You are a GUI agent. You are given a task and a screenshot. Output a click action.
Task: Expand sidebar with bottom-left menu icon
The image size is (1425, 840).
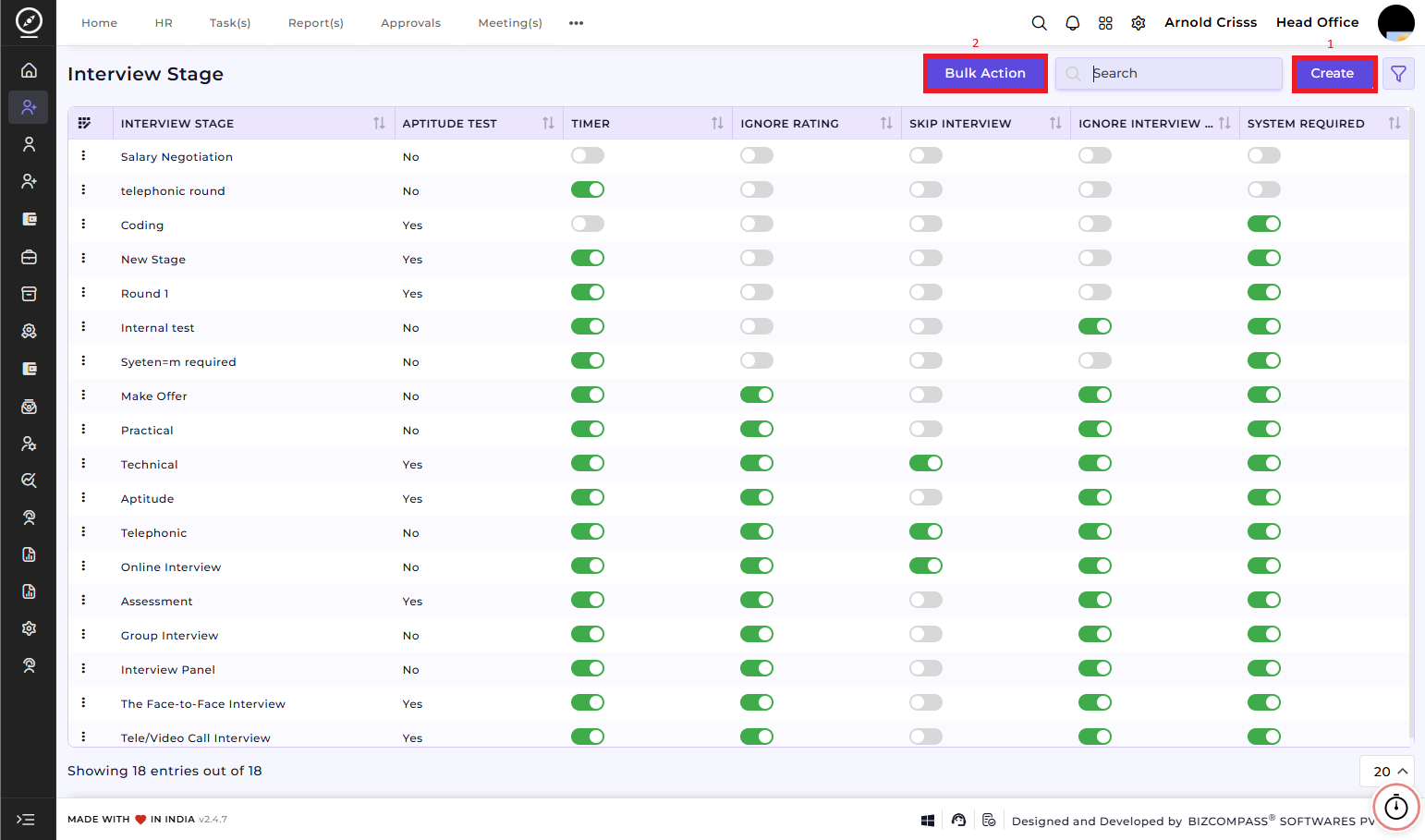[x=26, y=820]
